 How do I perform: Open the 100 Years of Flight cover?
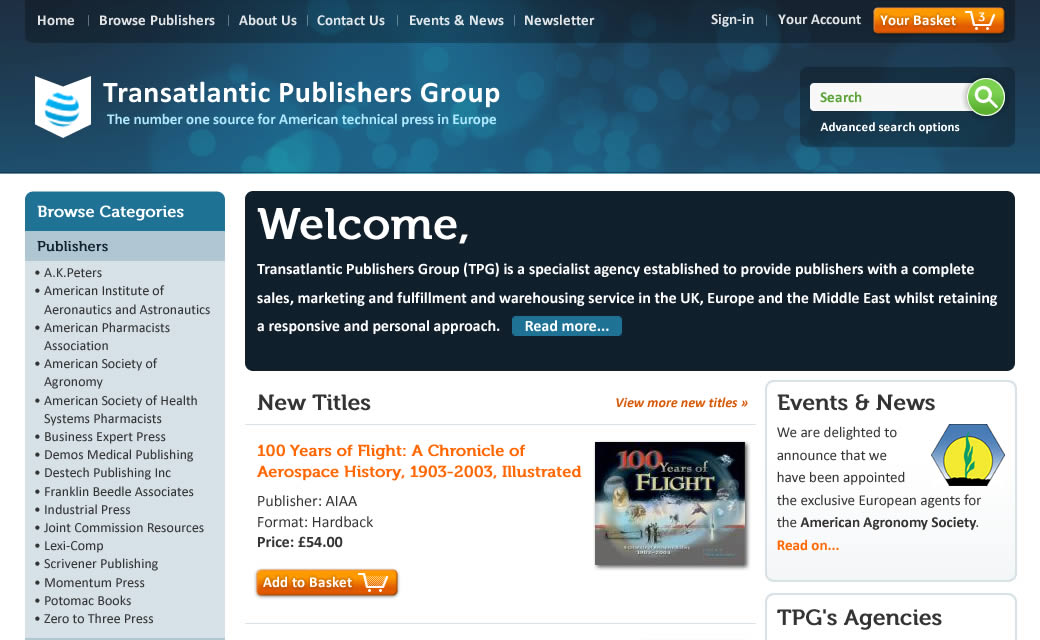(670, 503)
